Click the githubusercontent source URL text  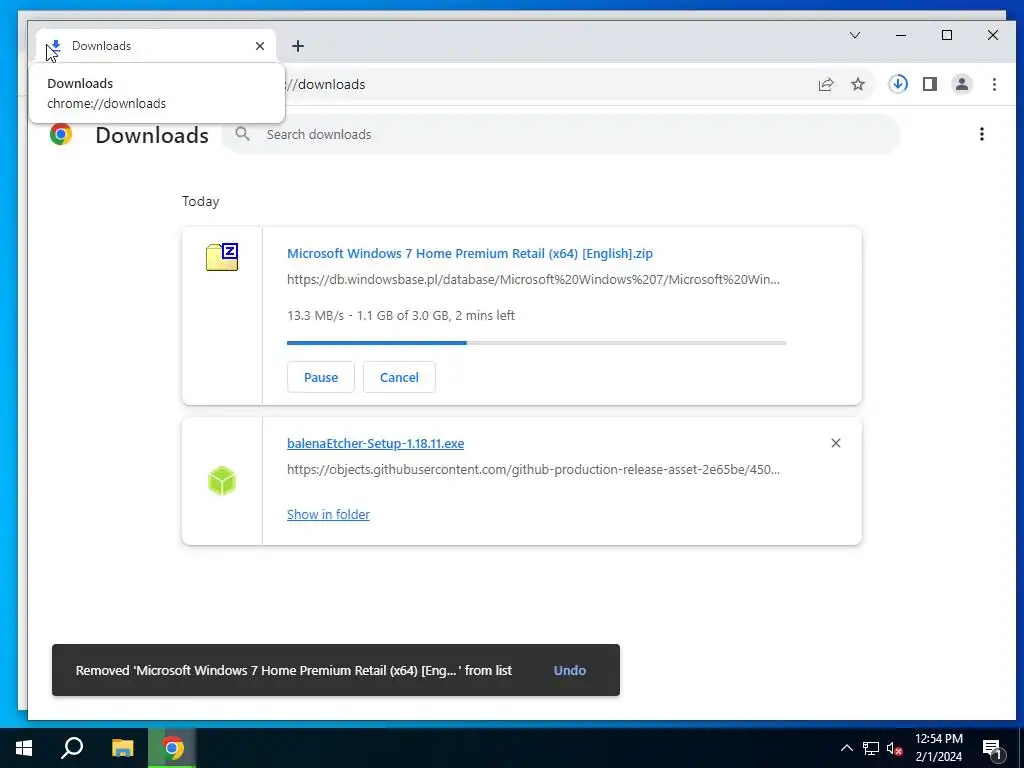533,470
